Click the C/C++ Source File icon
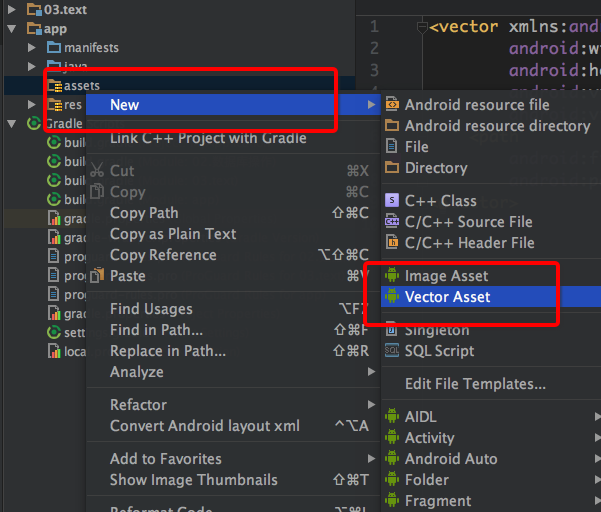 tap(392, 222)
